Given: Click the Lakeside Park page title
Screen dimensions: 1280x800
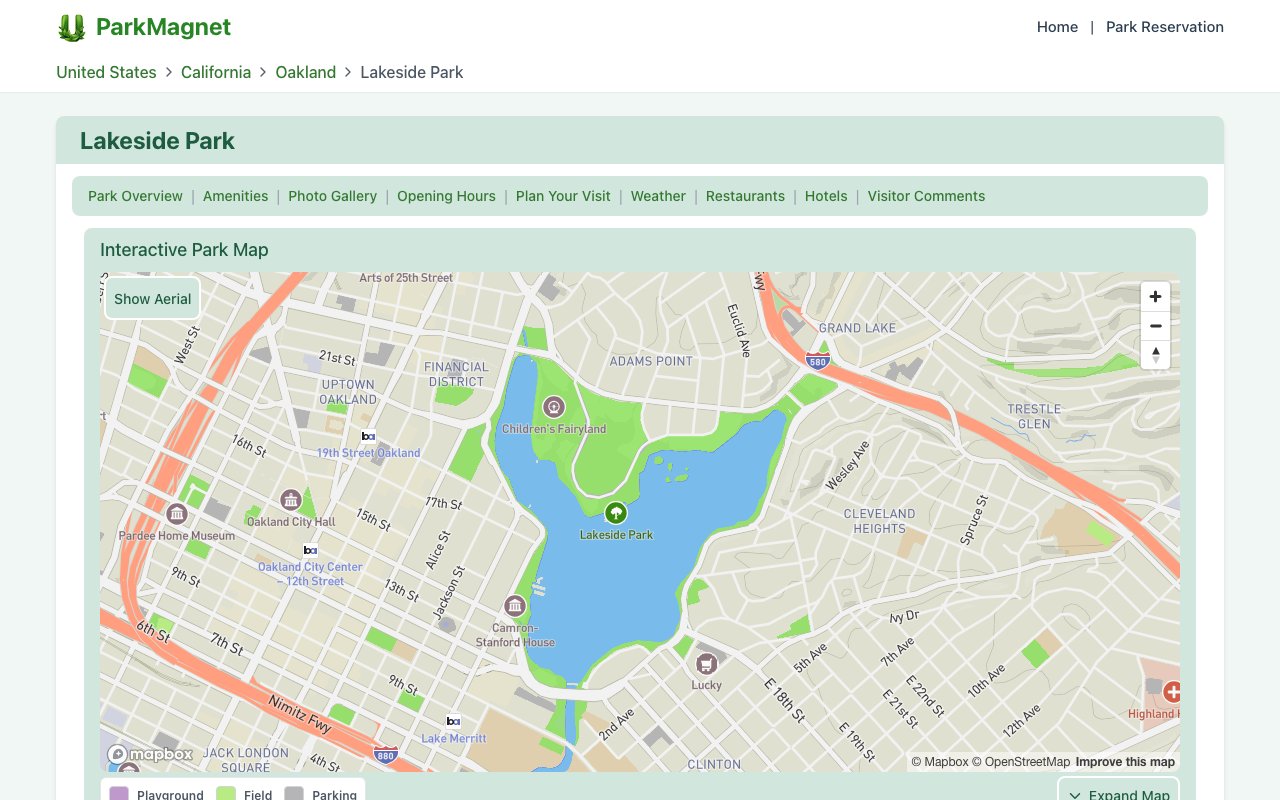Looking at the screenshot, I should click(x=157, y=141).
